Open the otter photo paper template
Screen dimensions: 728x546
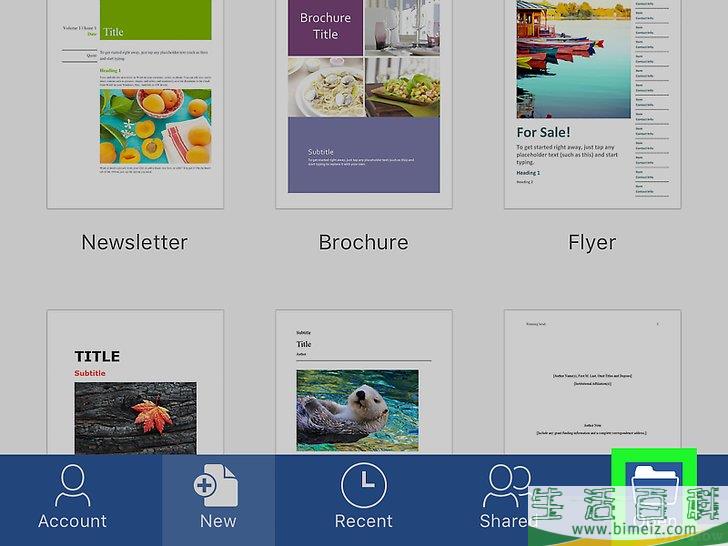364,383
